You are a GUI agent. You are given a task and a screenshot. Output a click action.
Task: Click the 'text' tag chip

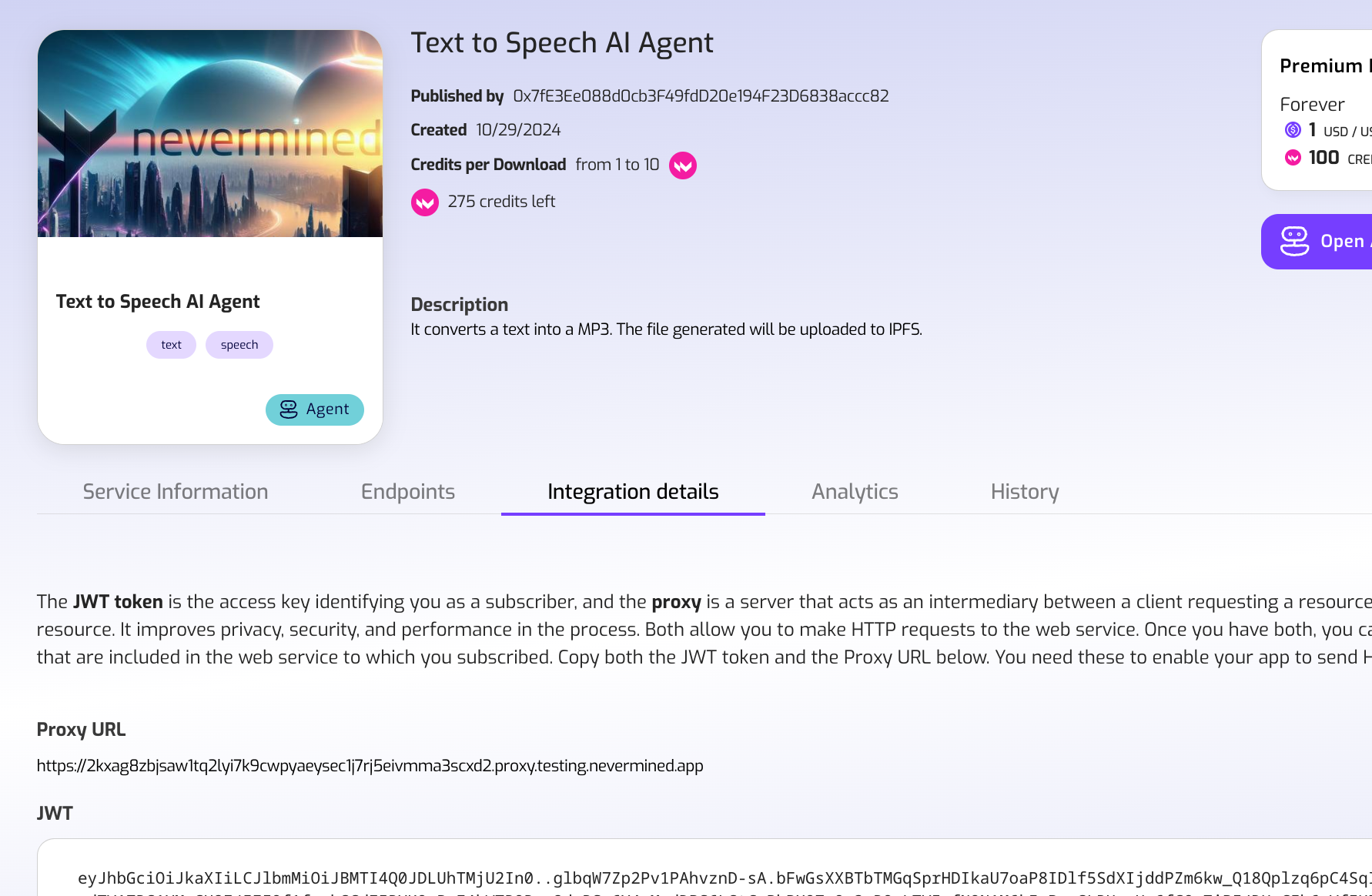click(171, 345)
